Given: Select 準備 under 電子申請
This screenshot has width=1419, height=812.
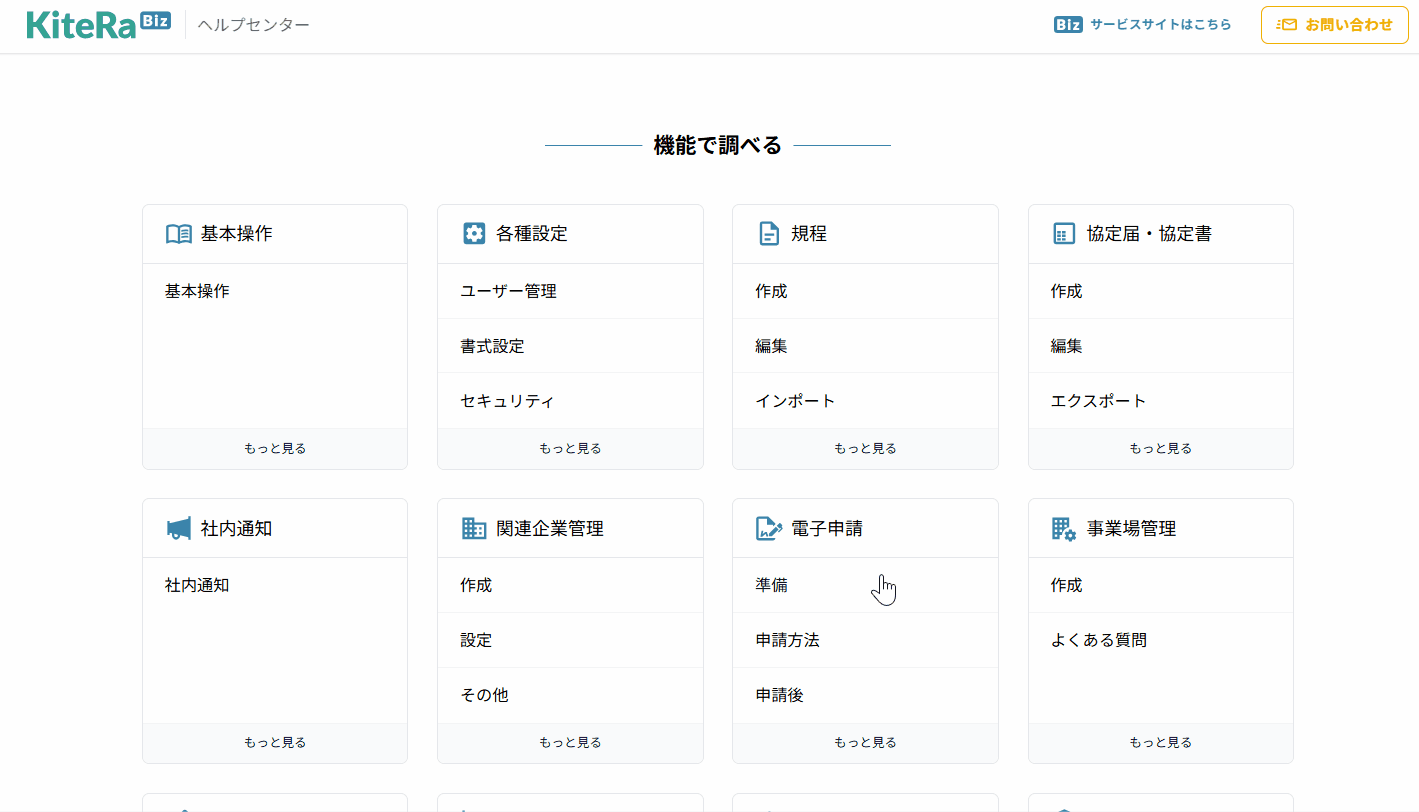Looking at the screenshot, I should [865, 585].
